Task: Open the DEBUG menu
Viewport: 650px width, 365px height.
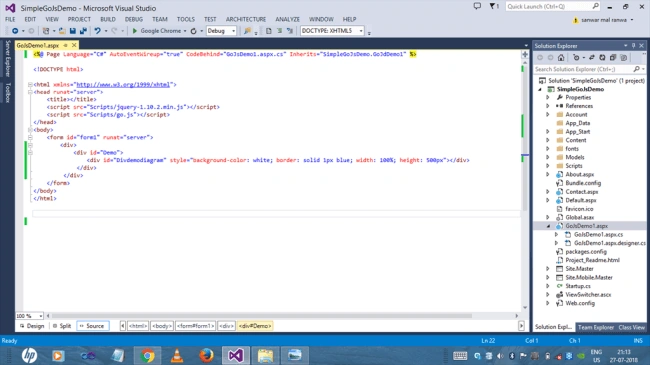Action: point(133,19)
